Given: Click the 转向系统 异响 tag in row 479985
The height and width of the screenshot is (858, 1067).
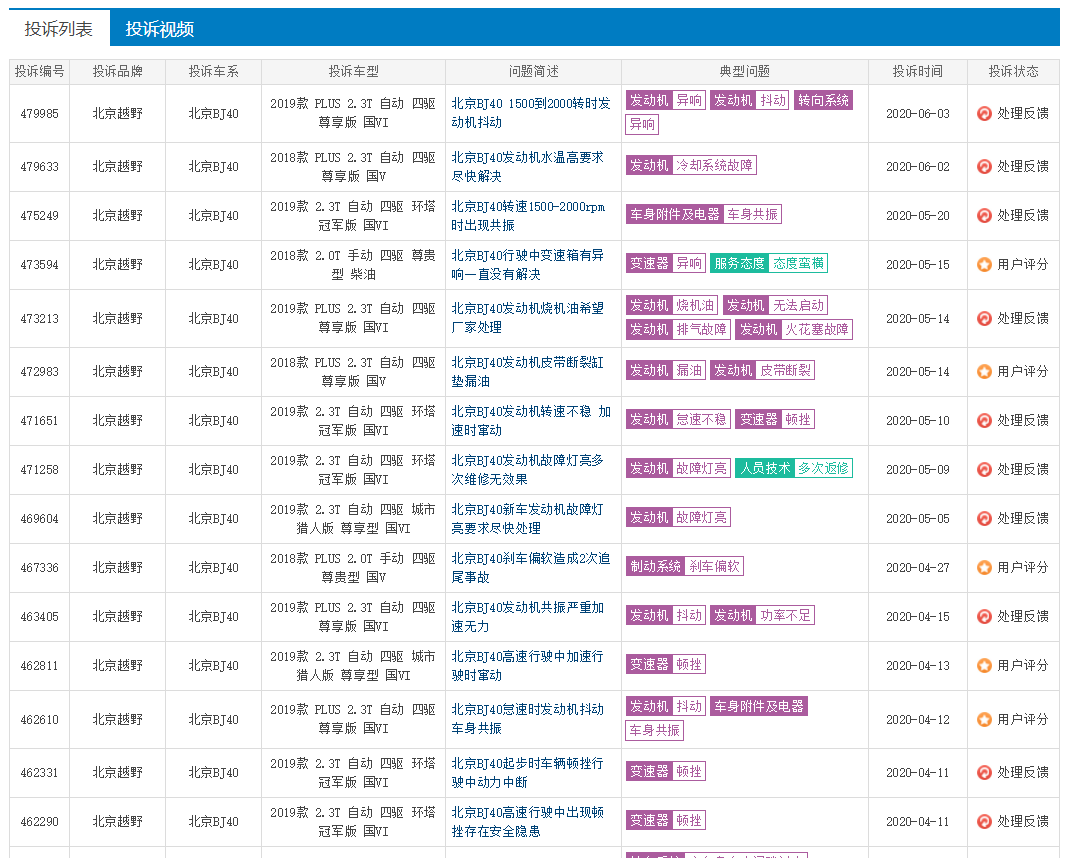Looking at the screenshot, I should (x=823, y=101).
